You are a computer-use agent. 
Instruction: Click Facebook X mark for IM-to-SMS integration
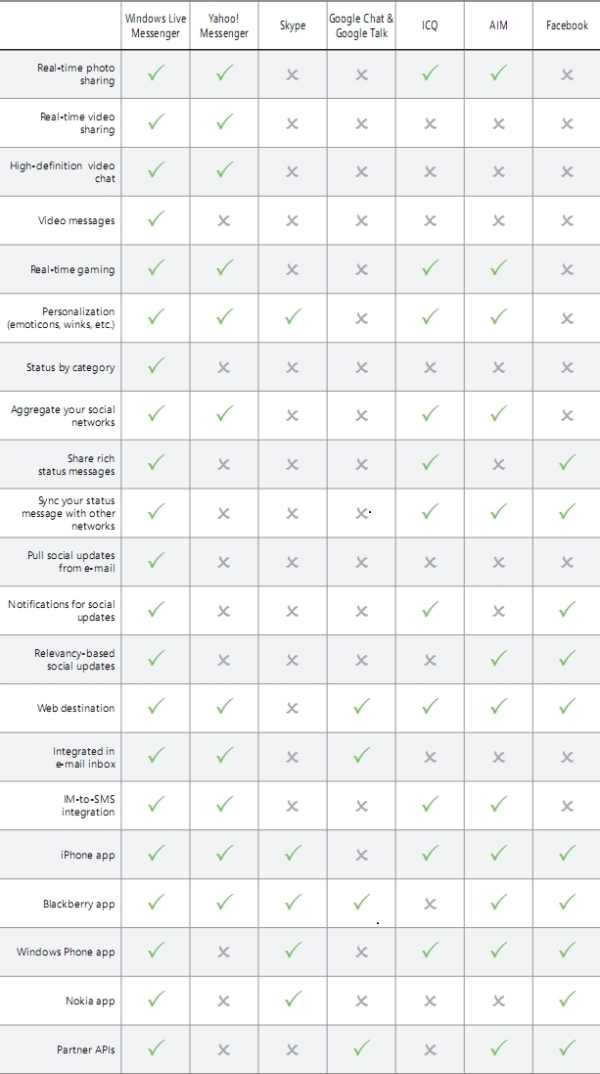pos(567,806)
